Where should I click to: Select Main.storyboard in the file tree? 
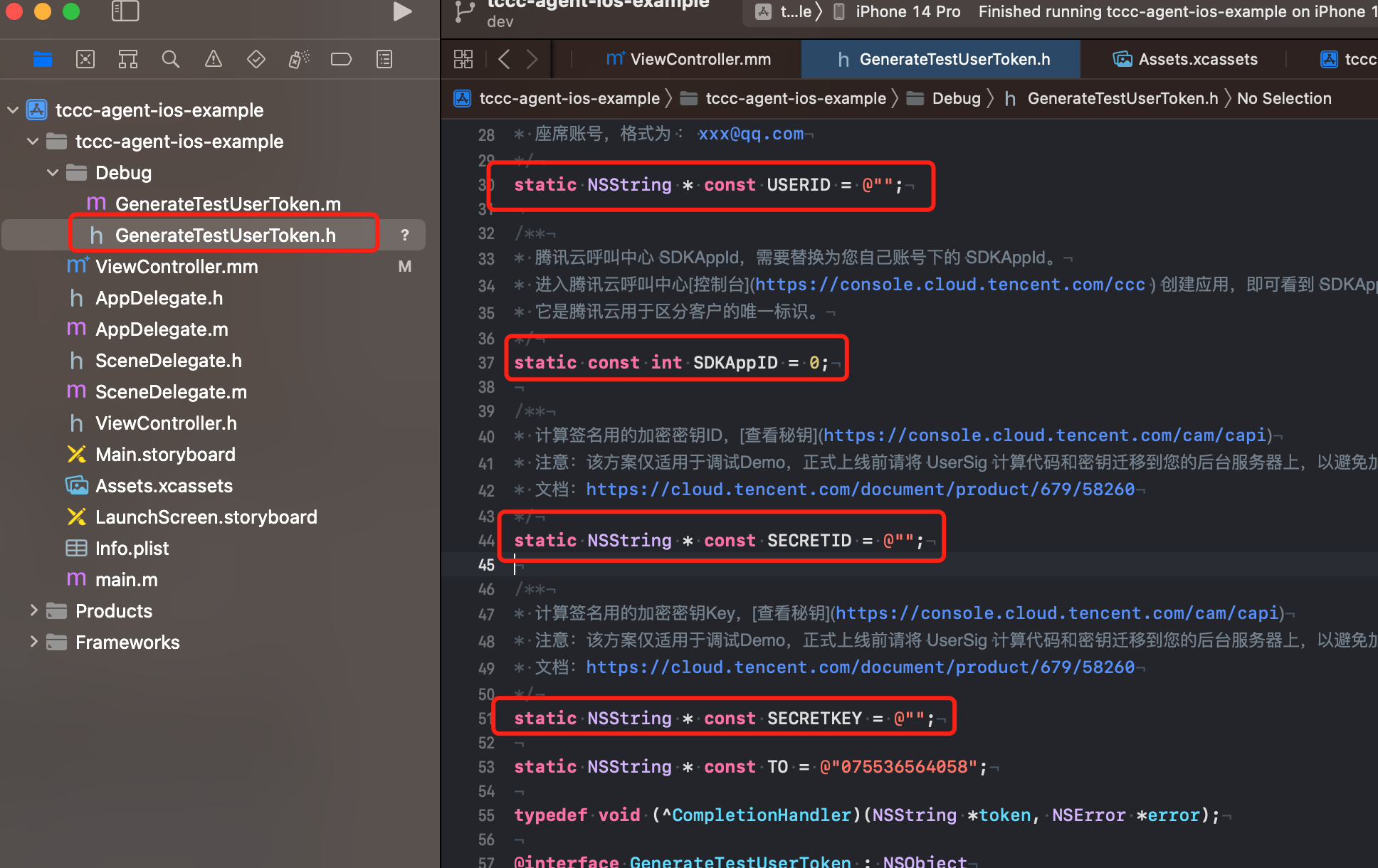click(x=165, y=455)
